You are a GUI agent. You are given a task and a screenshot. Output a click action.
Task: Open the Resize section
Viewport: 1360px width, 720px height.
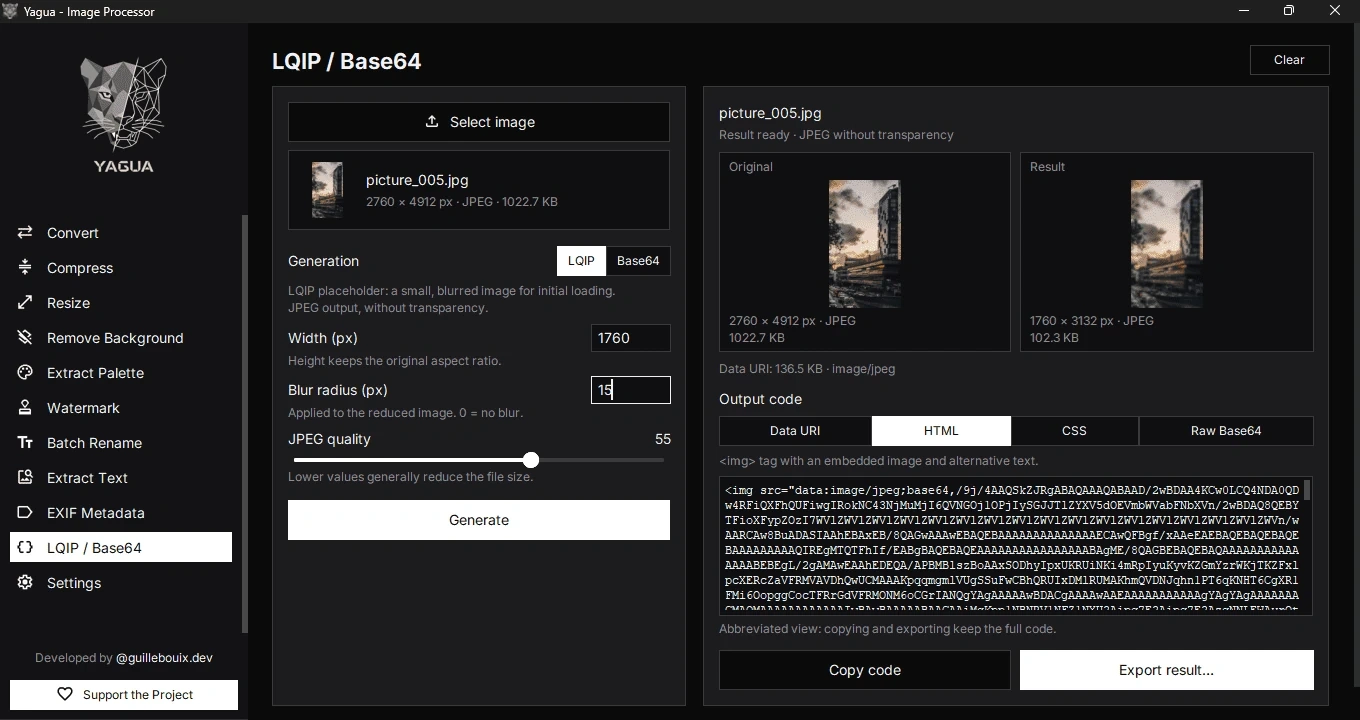tap(121, 303)
